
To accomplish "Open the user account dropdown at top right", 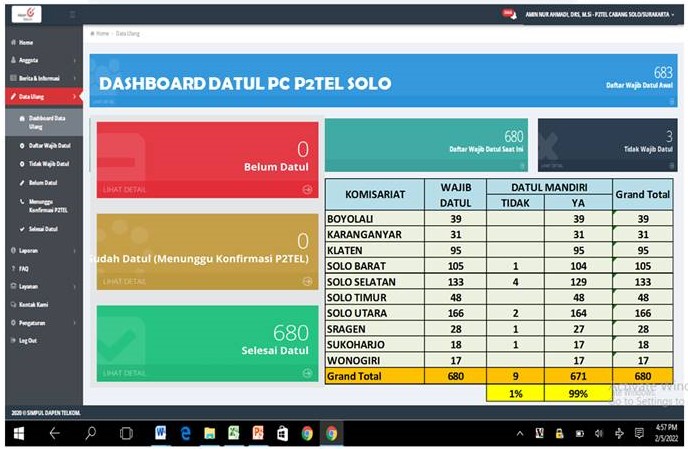I will tap(600, 14).
